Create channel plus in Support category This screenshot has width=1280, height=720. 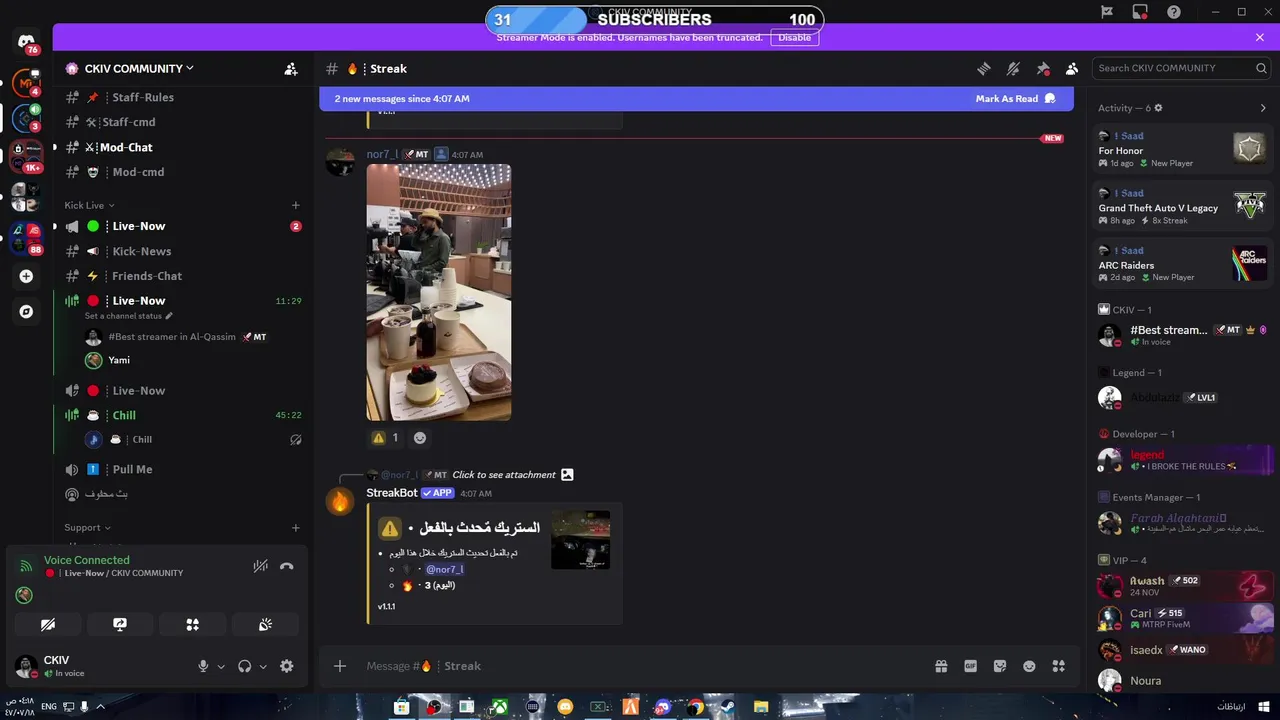tap(295, 527)
